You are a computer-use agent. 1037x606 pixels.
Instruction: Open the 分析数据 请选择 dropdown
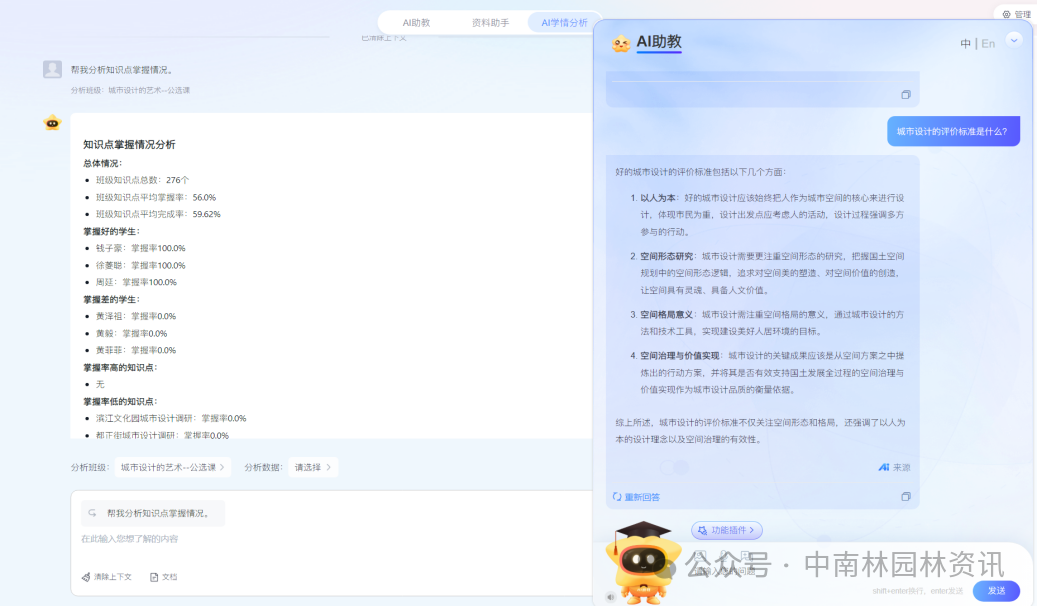pos(313,467)
